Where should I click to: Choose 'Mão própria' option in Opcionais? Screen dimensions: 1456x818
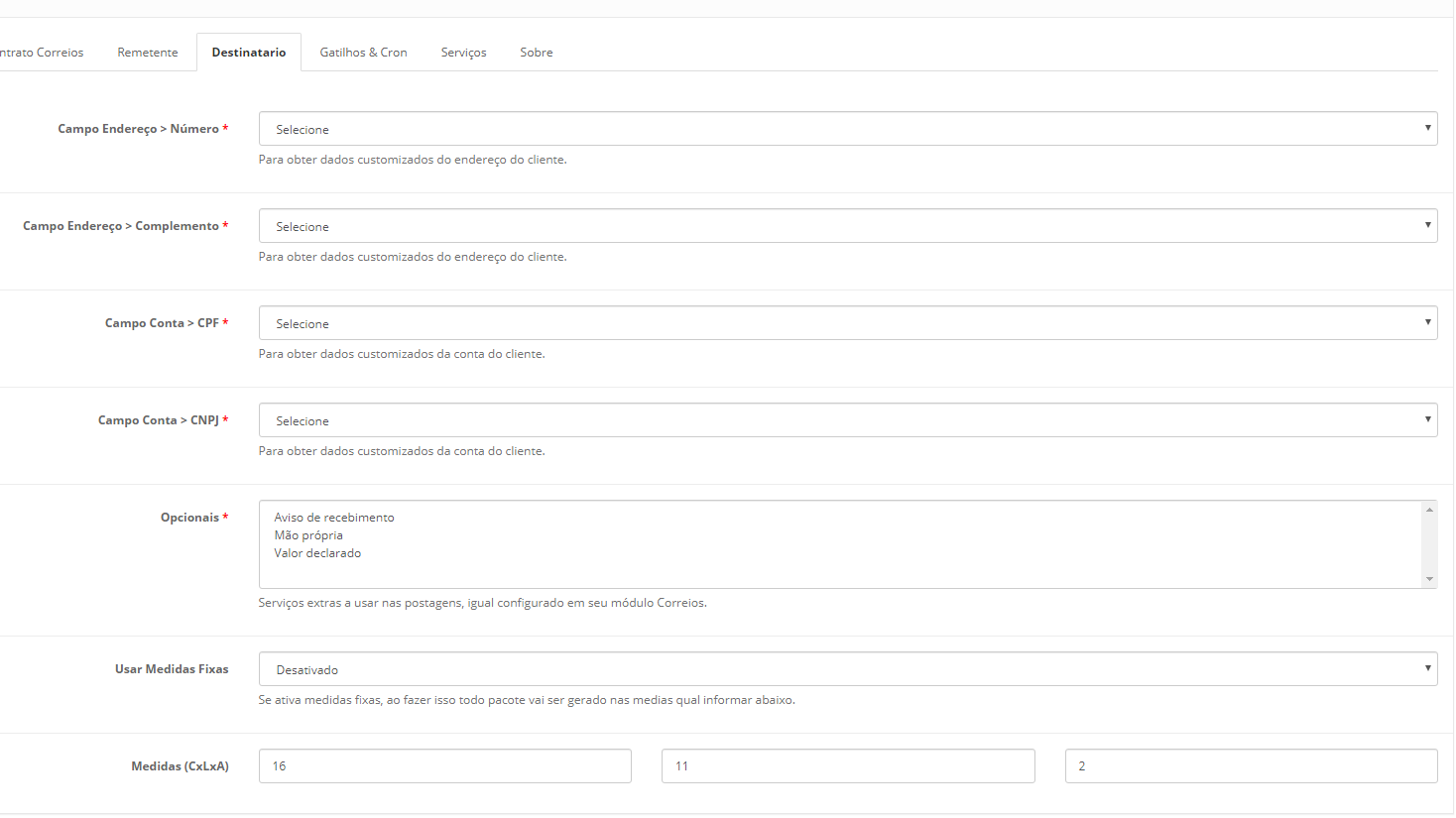308,535
